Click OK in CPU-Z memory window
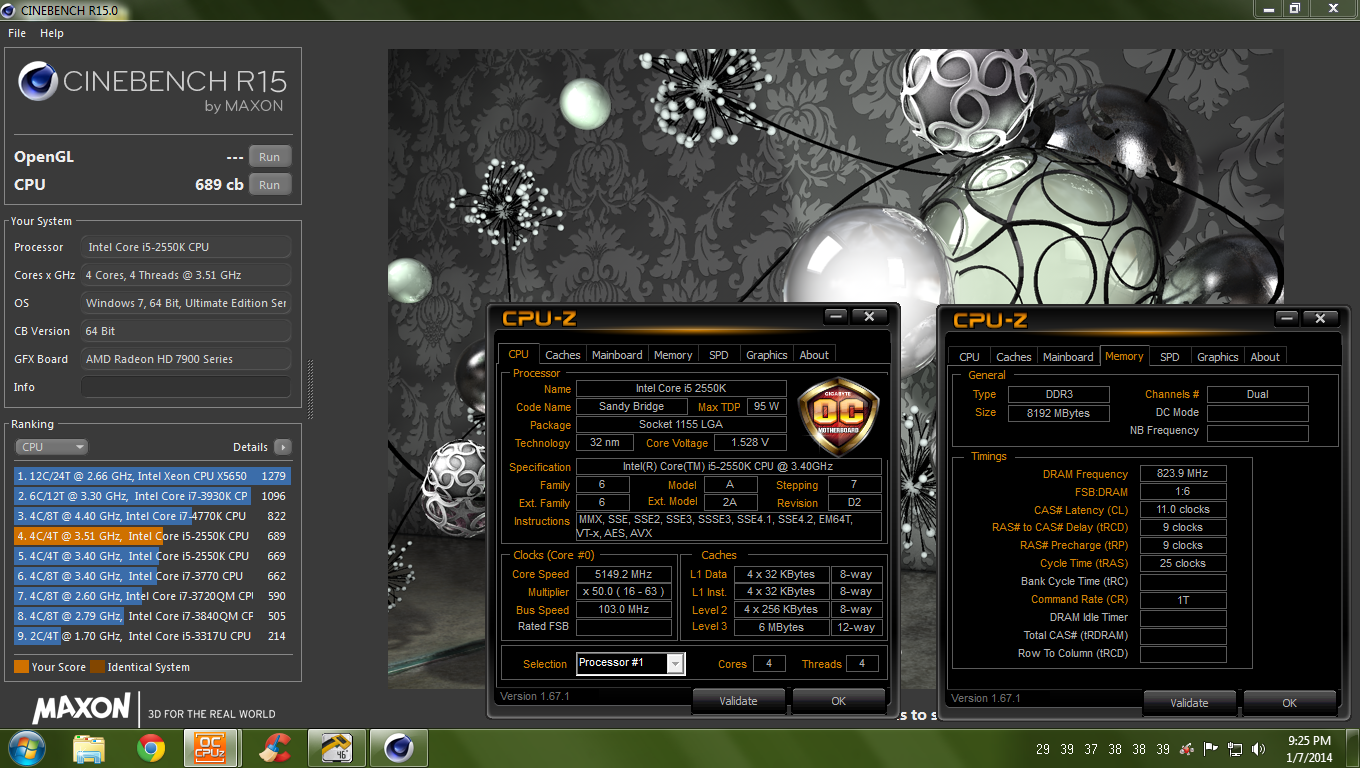This screenshot has height=768, width=1360. 1289,703
